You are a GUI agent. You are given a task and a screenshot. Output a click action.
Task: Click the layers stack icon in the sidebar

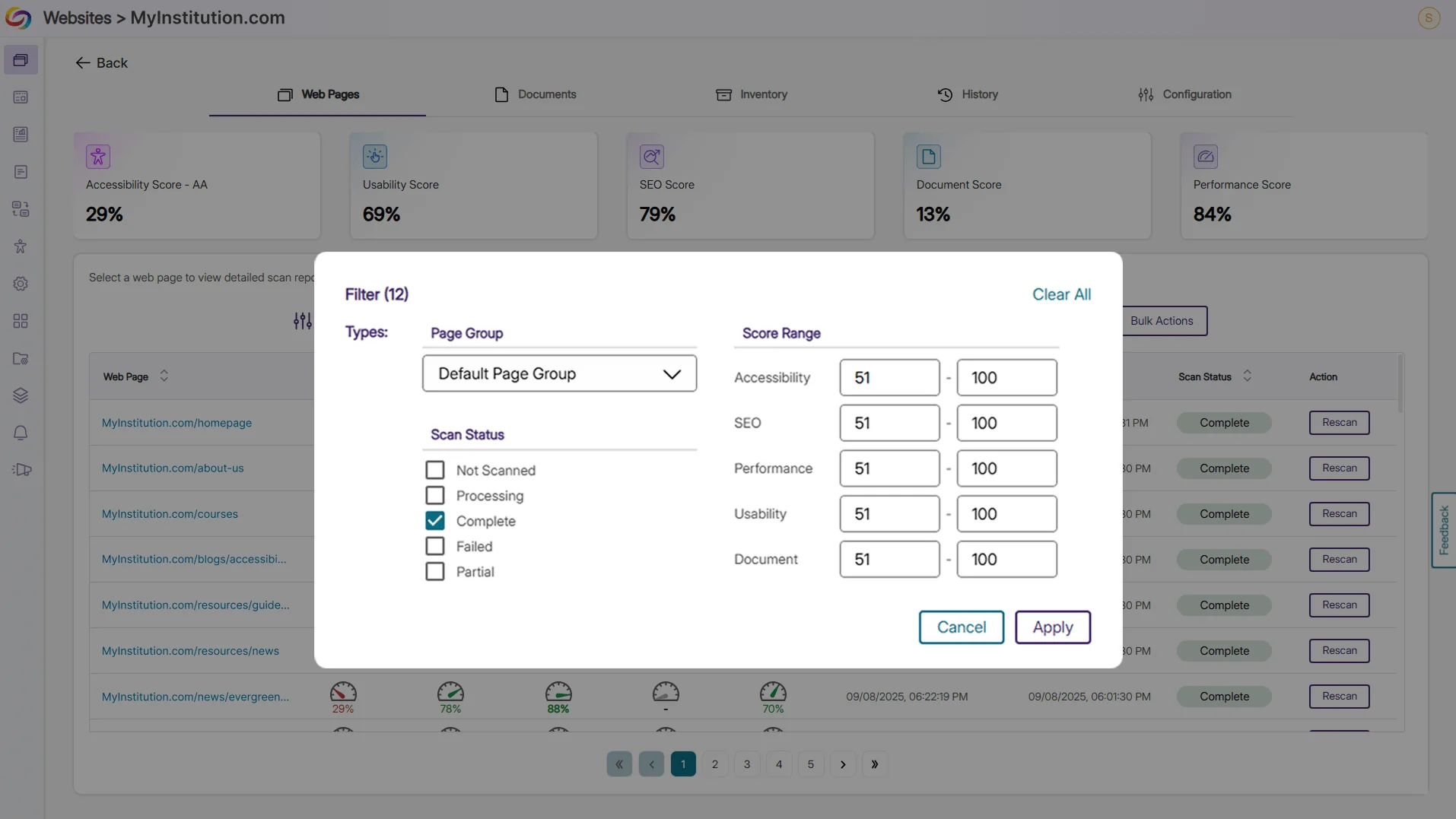click(x=21, y=395)
